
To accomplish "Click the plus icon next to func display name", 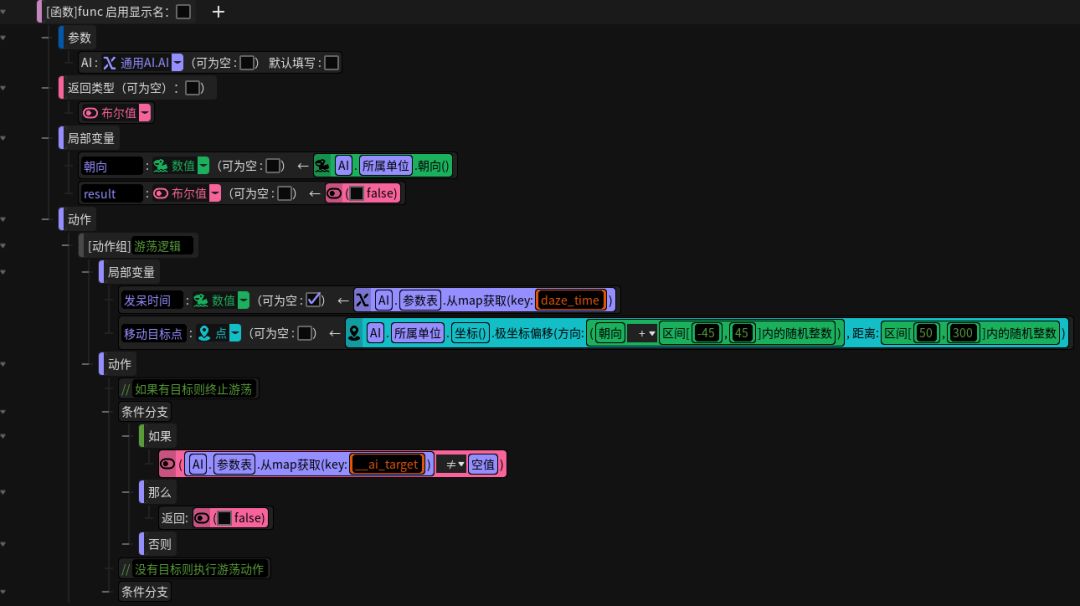I will [x=218, y=12].
